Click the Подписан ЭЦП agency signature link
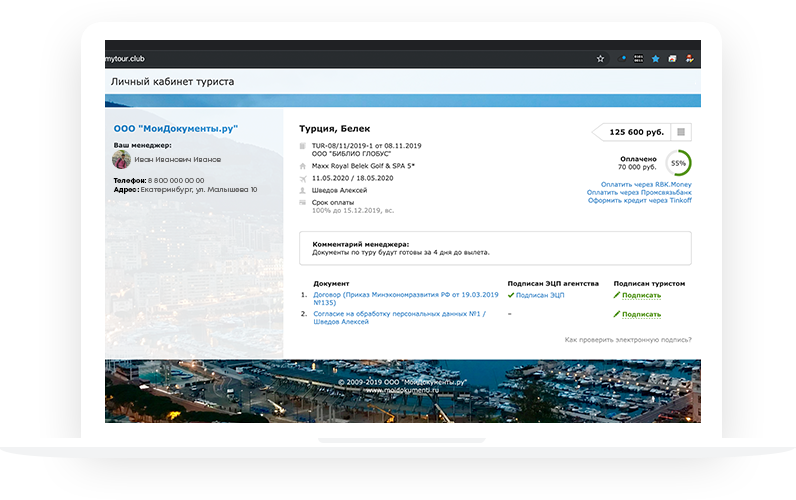The height and width of the screenshot is (500, 796). 540,295
